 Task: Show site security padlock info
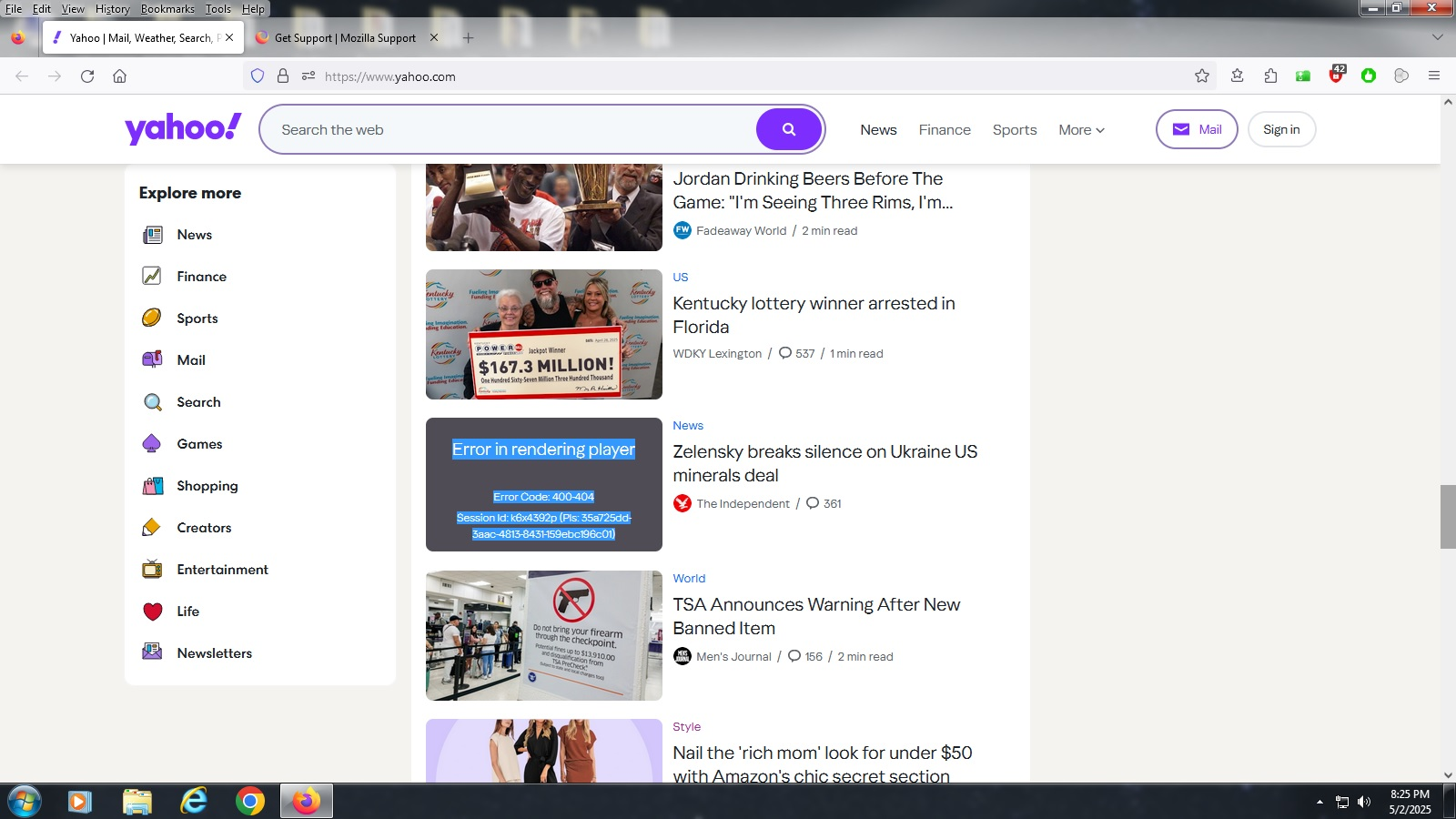[283, 76]
